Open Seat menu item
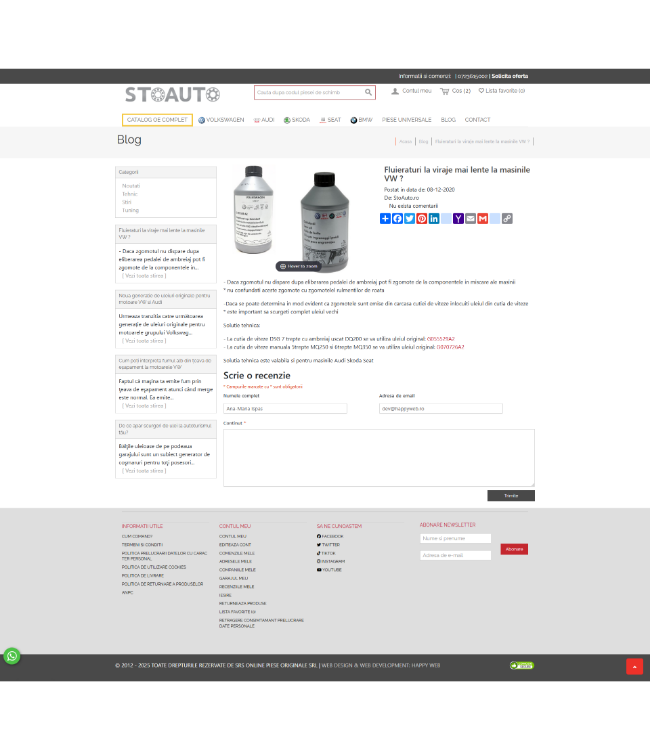Viewport: 650px width, 750px height. click(x=330, y=120)
